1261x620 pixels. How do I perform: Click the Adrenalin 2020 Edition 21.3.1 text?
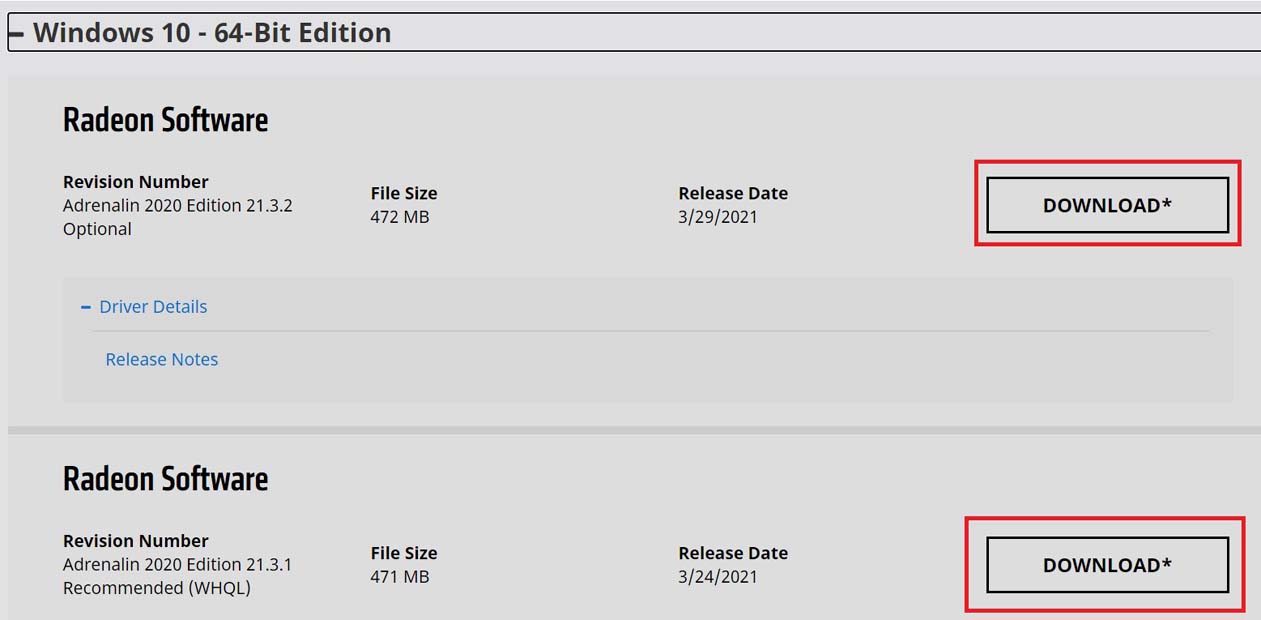[178, 564]
